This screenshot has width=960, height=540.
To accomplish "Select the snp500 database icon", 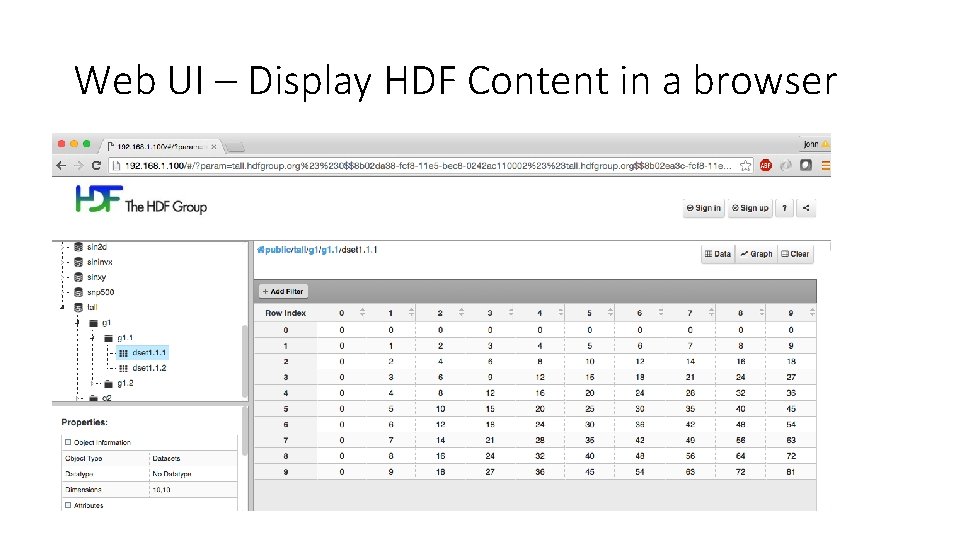I will (78, 292).
